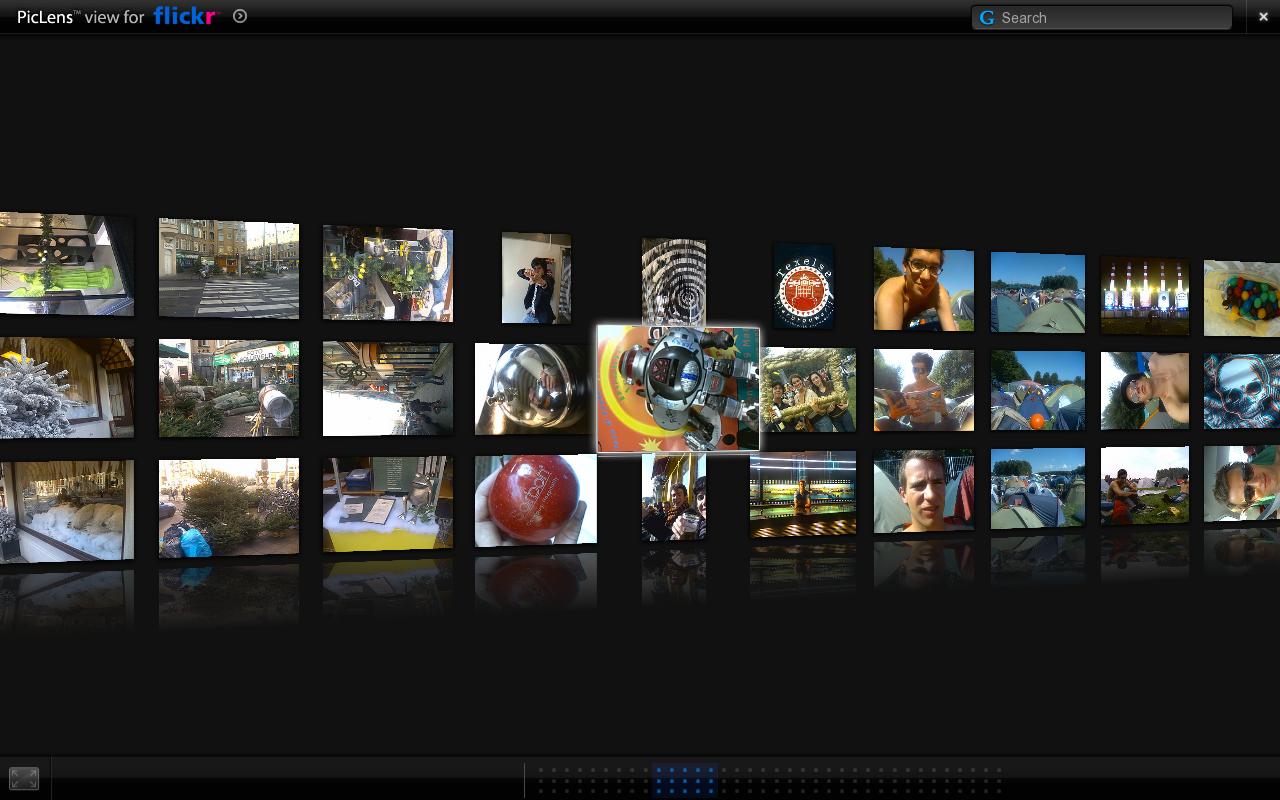Open the highlighted robot toy photo
1280x800 pixels.
click(678, 389)
